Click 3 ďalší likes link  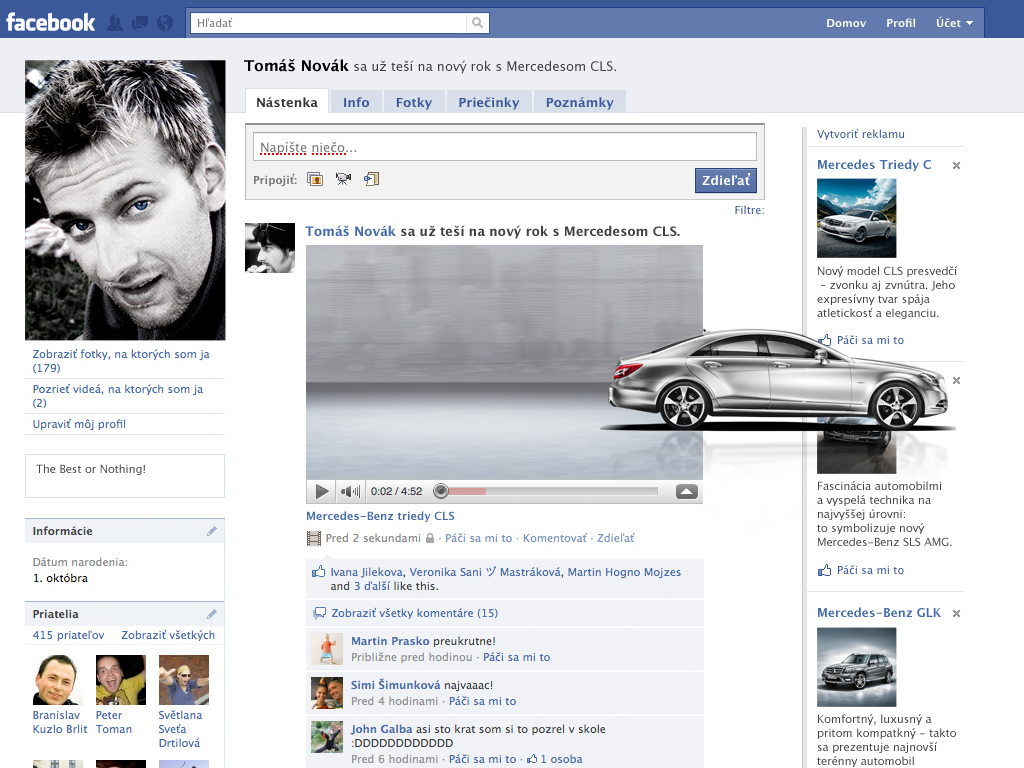(372, 586)
